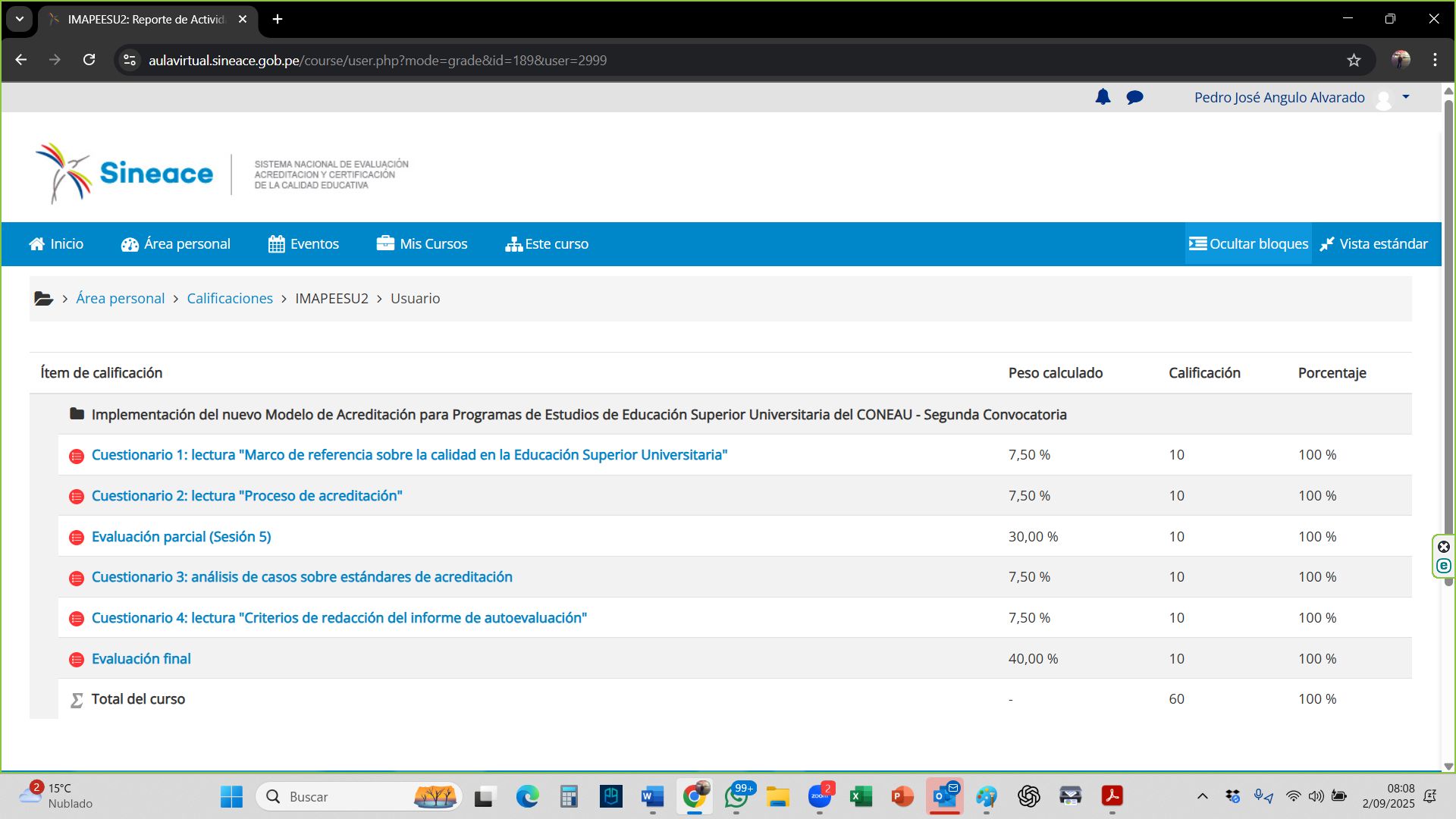Click the notifications bell icon
This screenshot has height=819, width=1456.
pyautogui.click(x=1103, y=97)
